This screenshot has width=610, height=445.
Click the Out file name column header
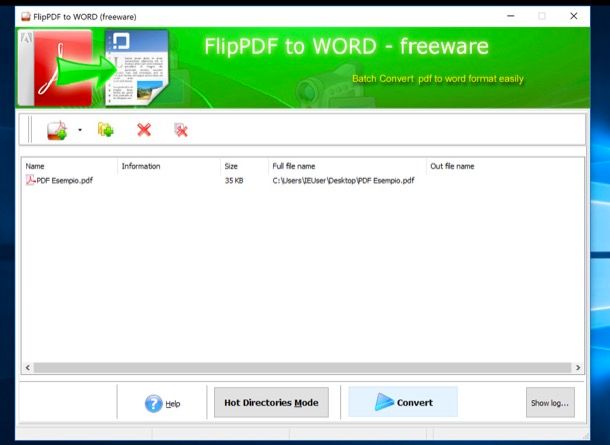tap(505, 166)
